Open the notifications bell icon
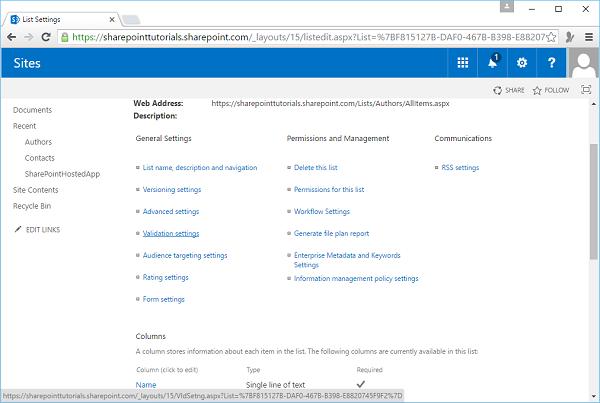Image resolution: width=600 pixels, height=403 pixels. 492,63
